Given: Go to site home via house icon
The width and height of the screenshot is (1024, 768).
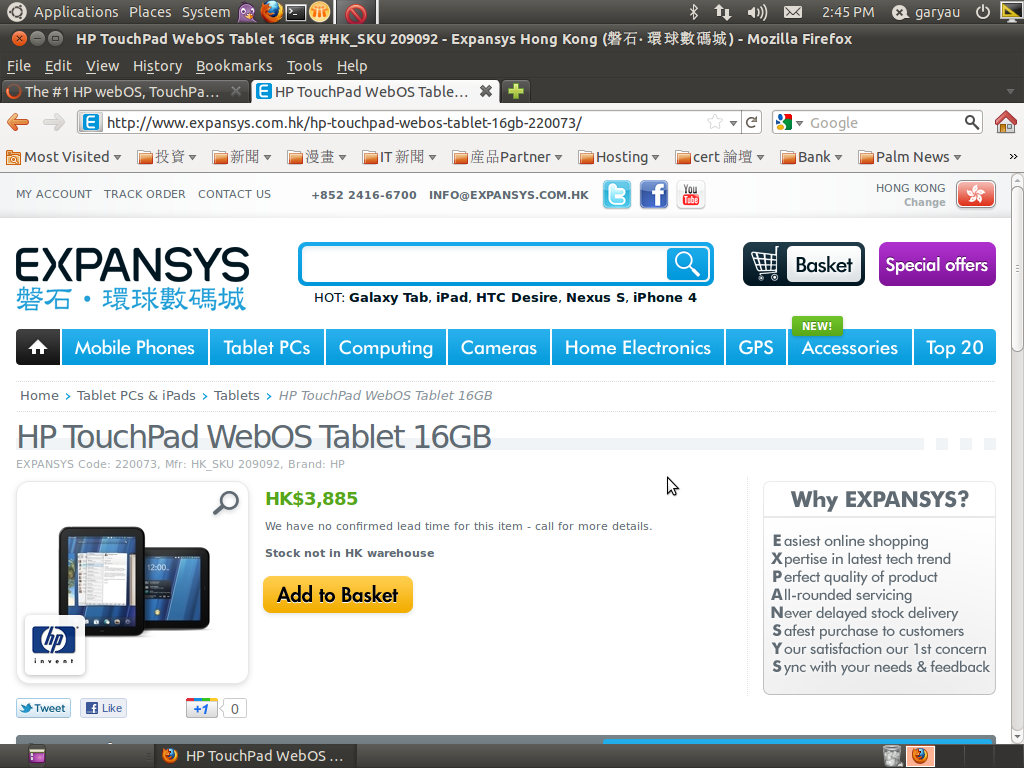Looking at the screenshot, I should click(x=38, y=347).
